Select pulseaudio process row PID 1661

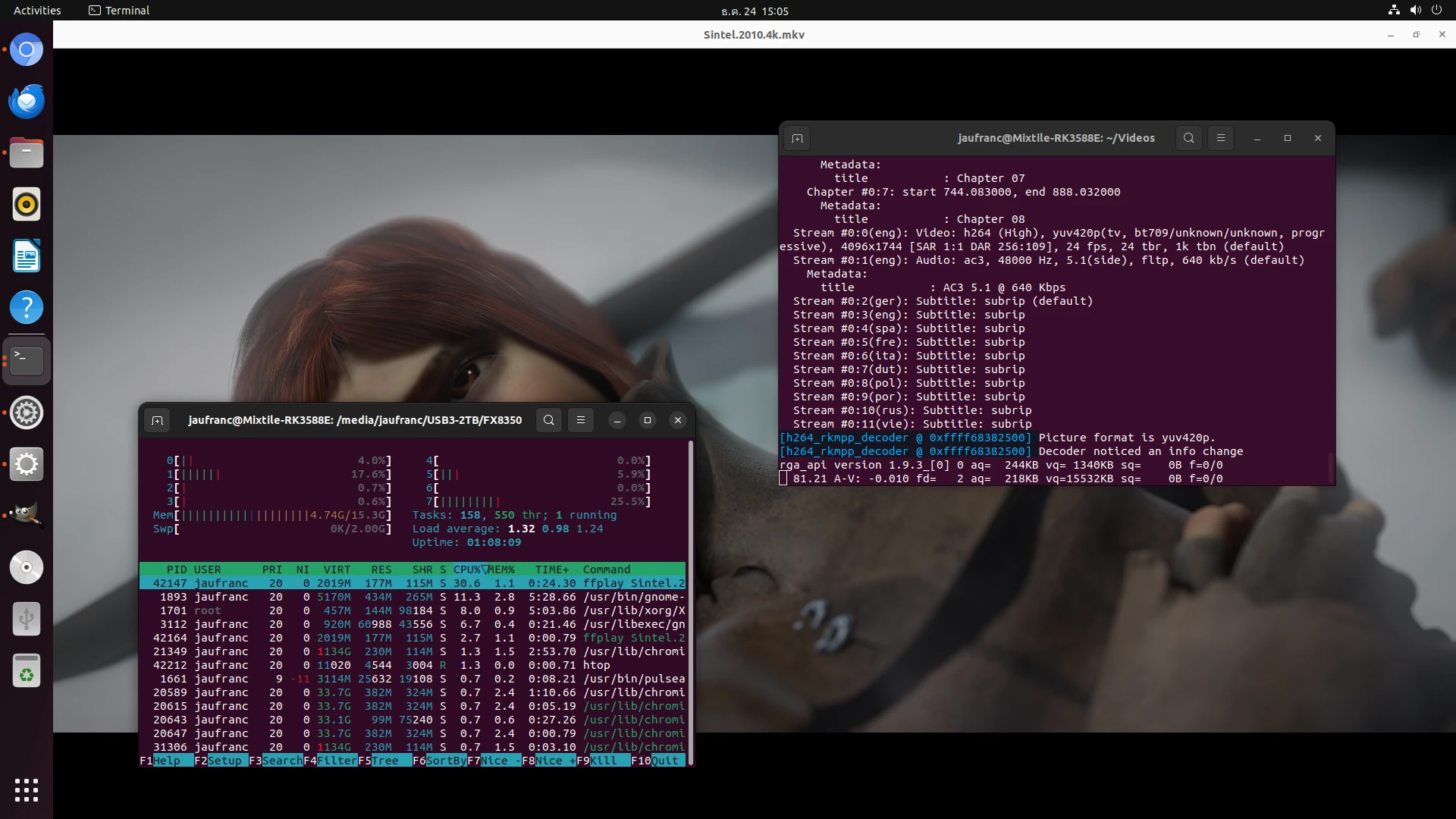point(413,679)
